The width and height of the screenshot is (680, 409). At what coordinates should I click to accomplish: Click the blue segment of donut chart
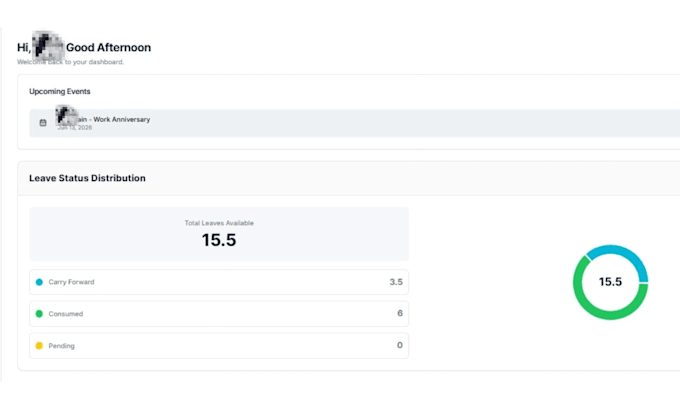coord(626,253)
